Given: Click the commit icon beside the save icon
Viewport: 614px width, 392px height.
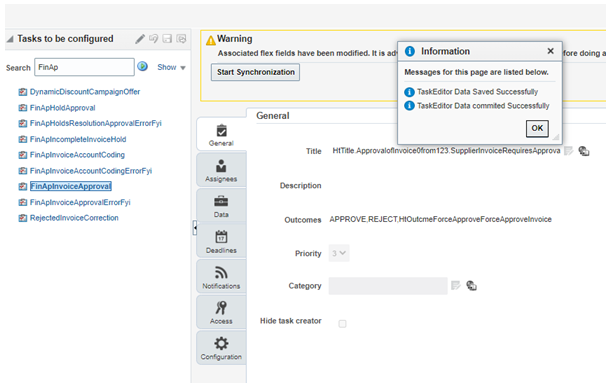Looking at the screenshot, I should pos(181,39).
